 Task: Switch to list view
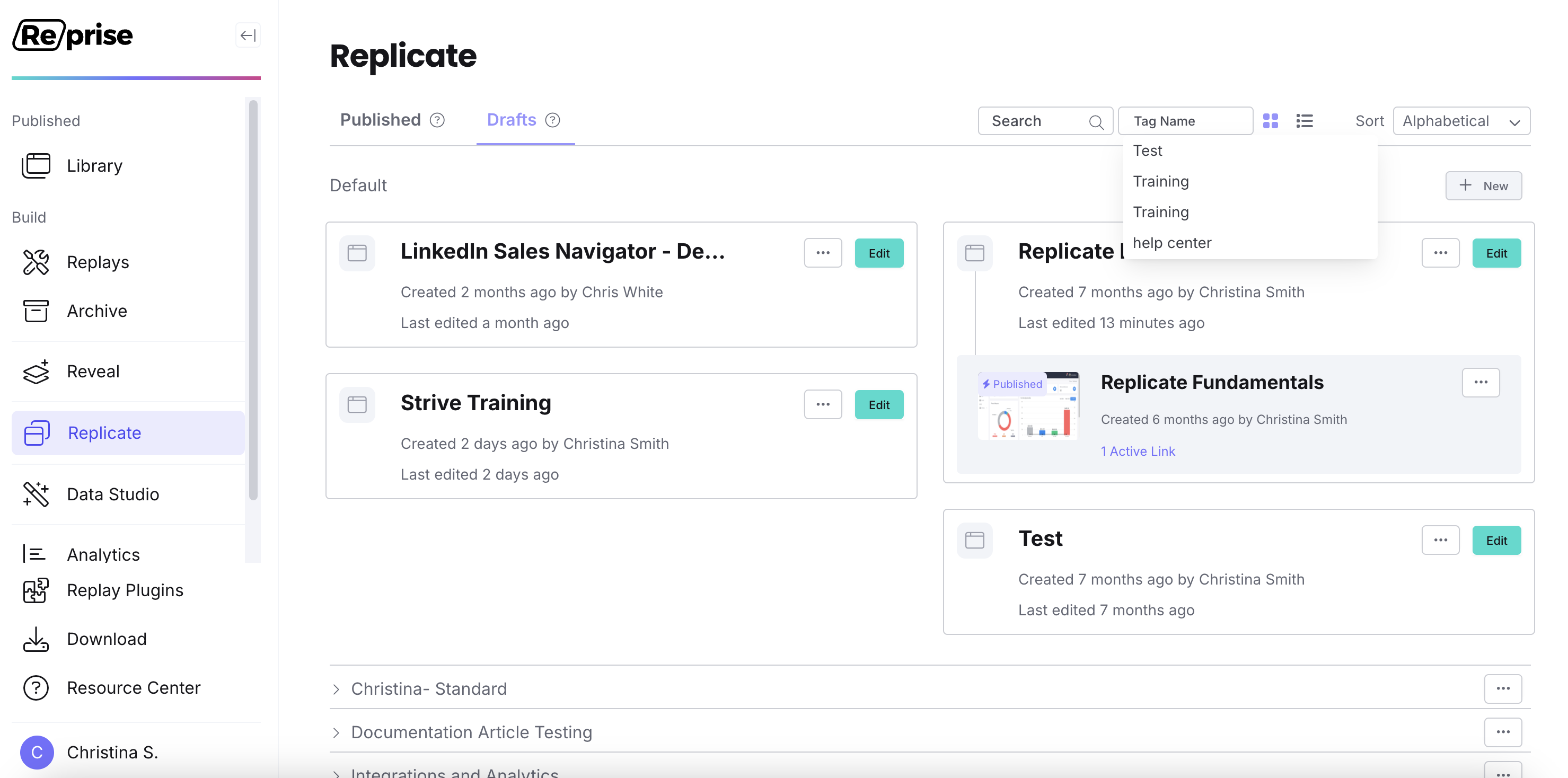coord(1304,121)
